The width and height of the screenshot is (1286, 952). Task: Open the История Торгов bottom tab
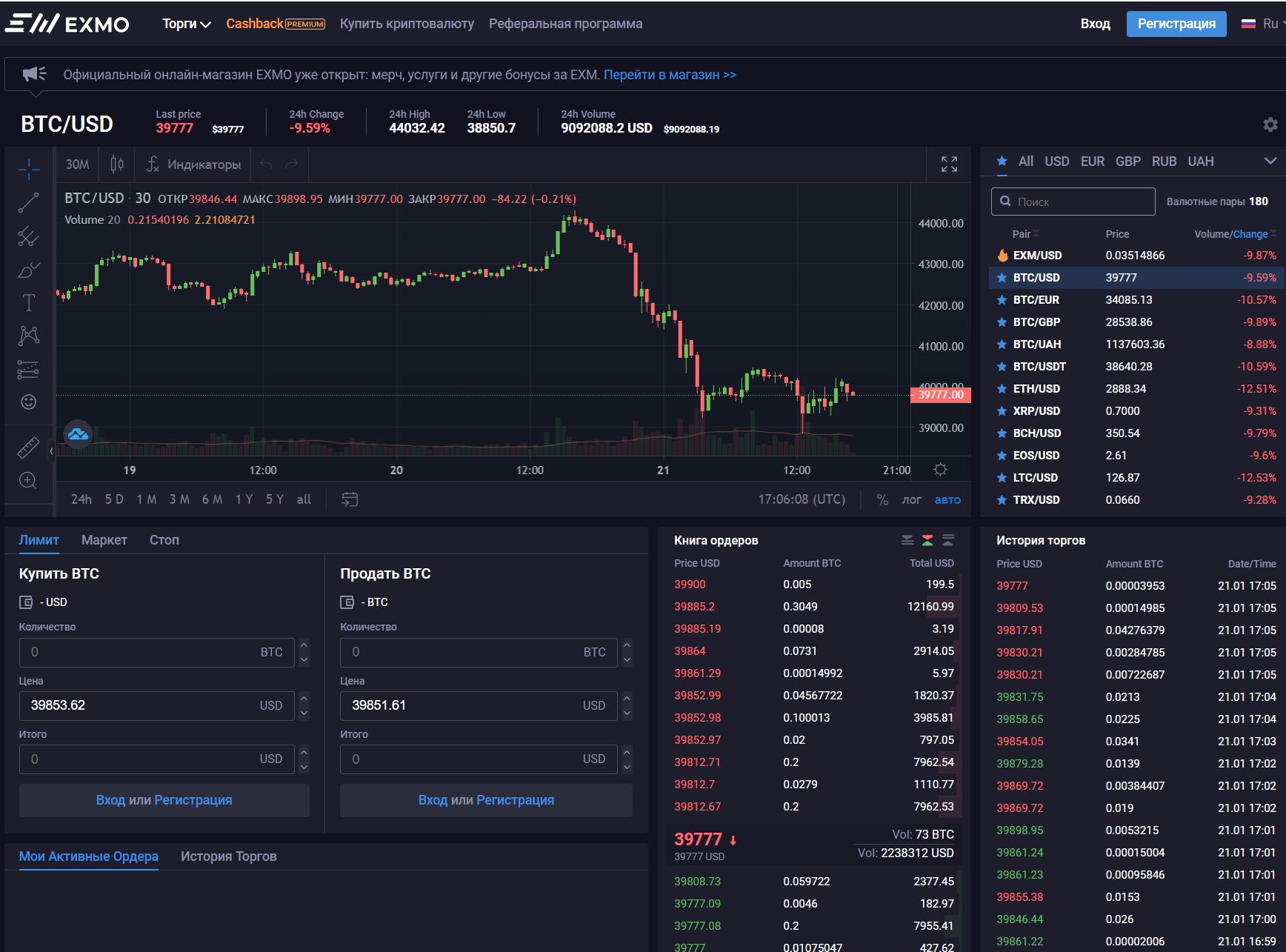point(229,856)
